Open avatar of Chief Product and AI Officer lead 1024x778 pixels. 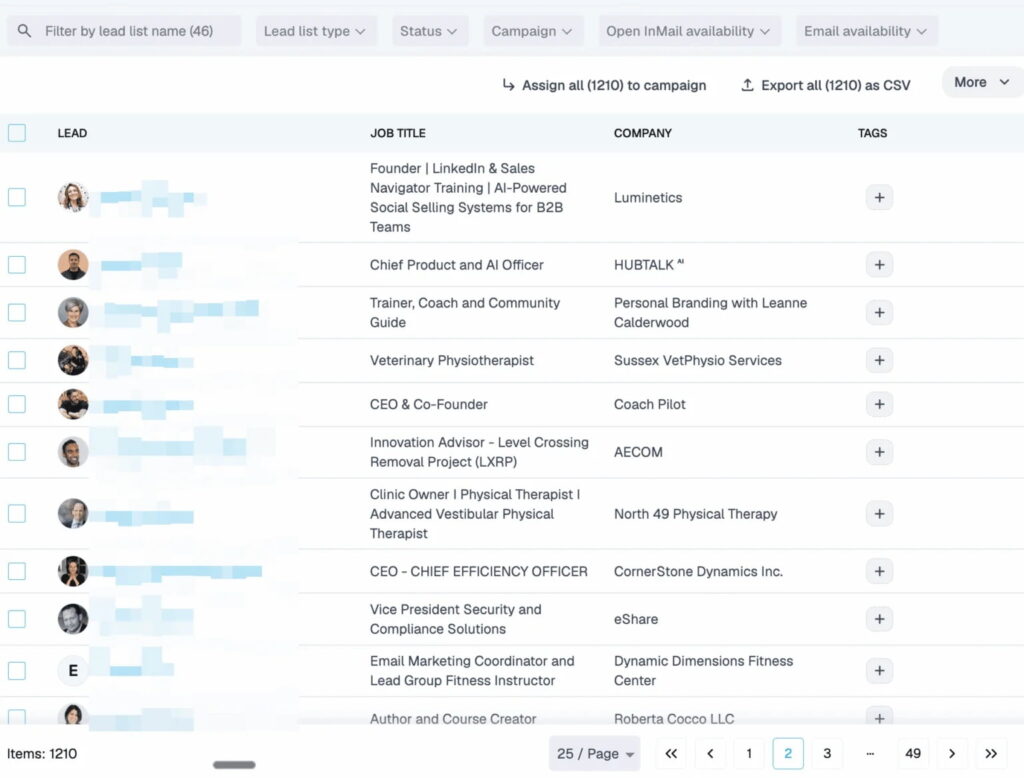coord(72,265)
